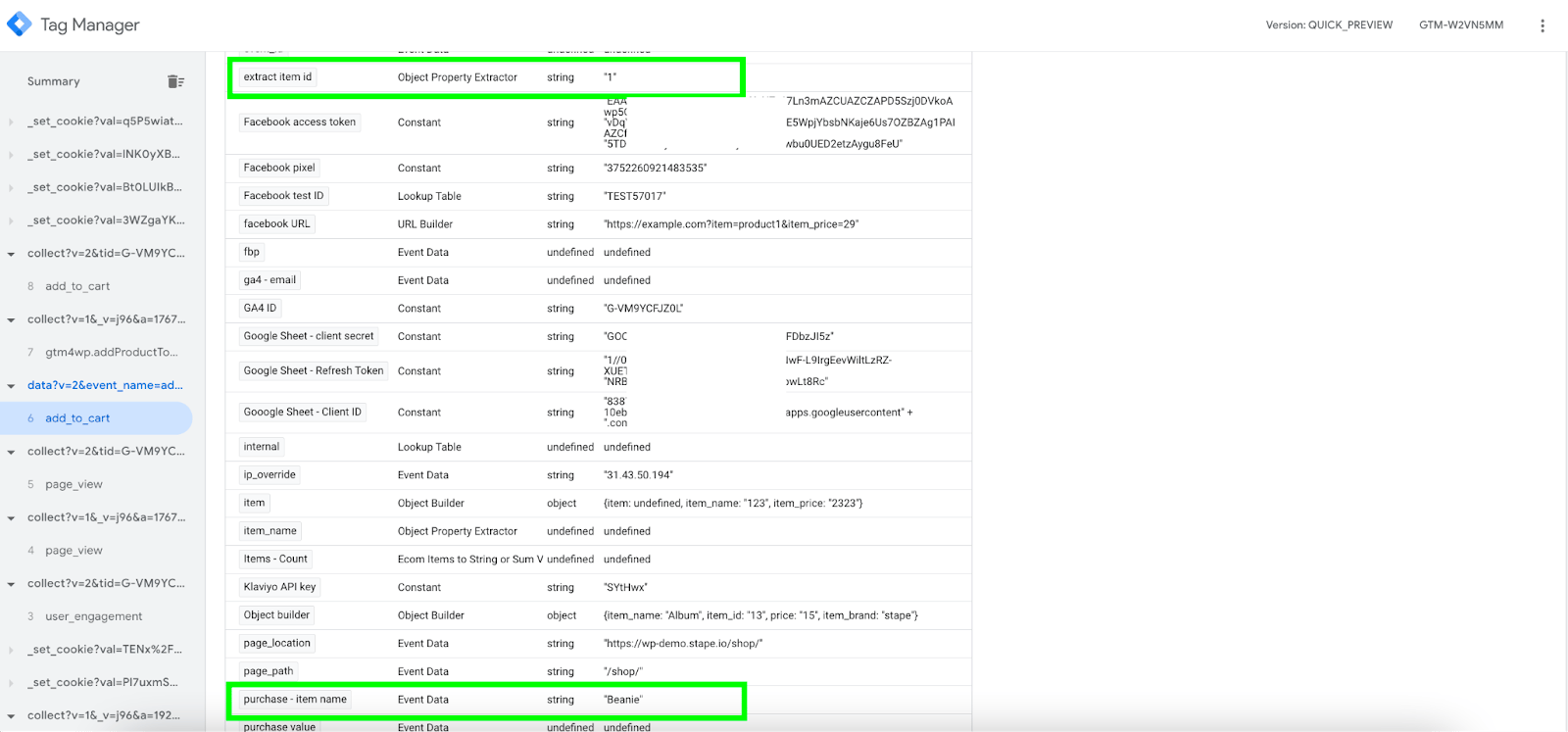Viewport: 1568px width, 732px height.
Task: Open the 'Items - Count' variable
Action: [275, 559]
